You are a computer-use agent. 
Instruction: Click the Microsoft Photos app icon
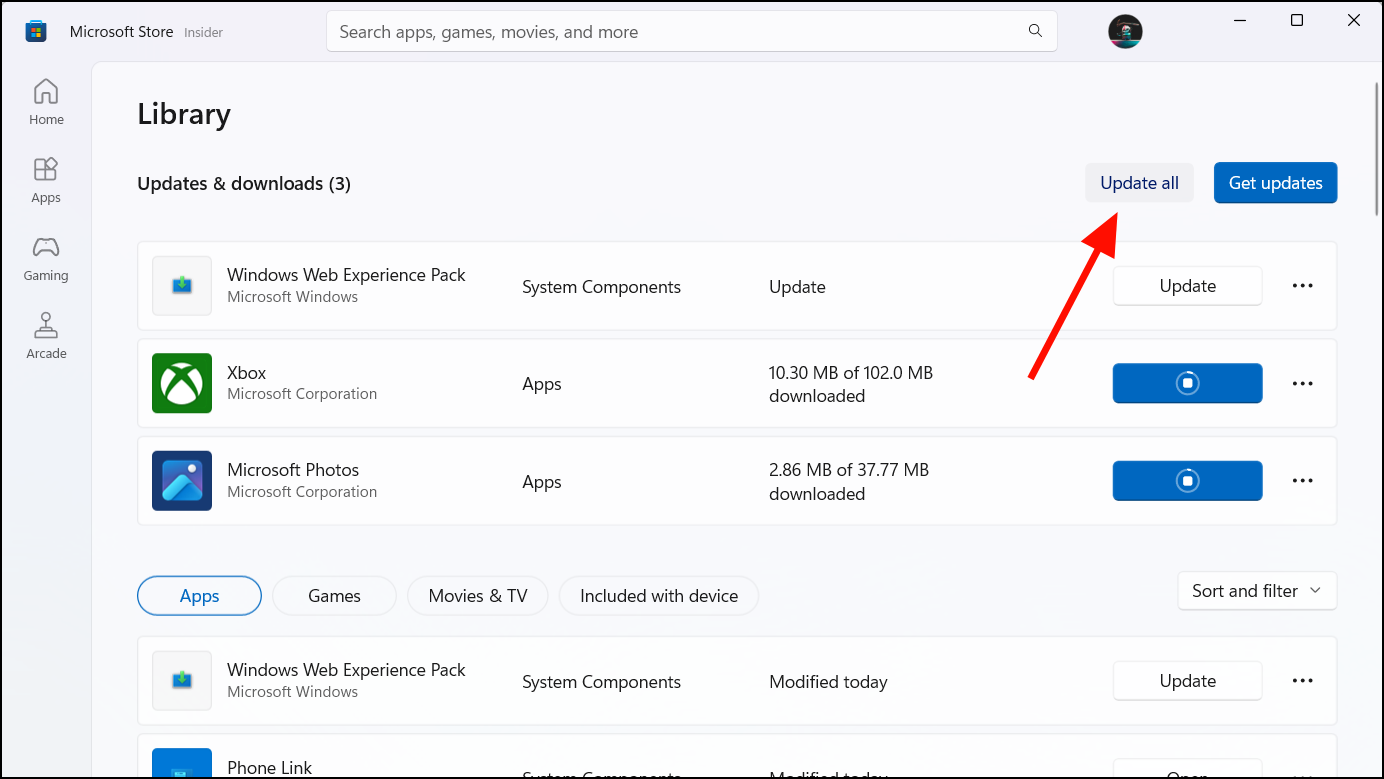click(x=182, y=481)
